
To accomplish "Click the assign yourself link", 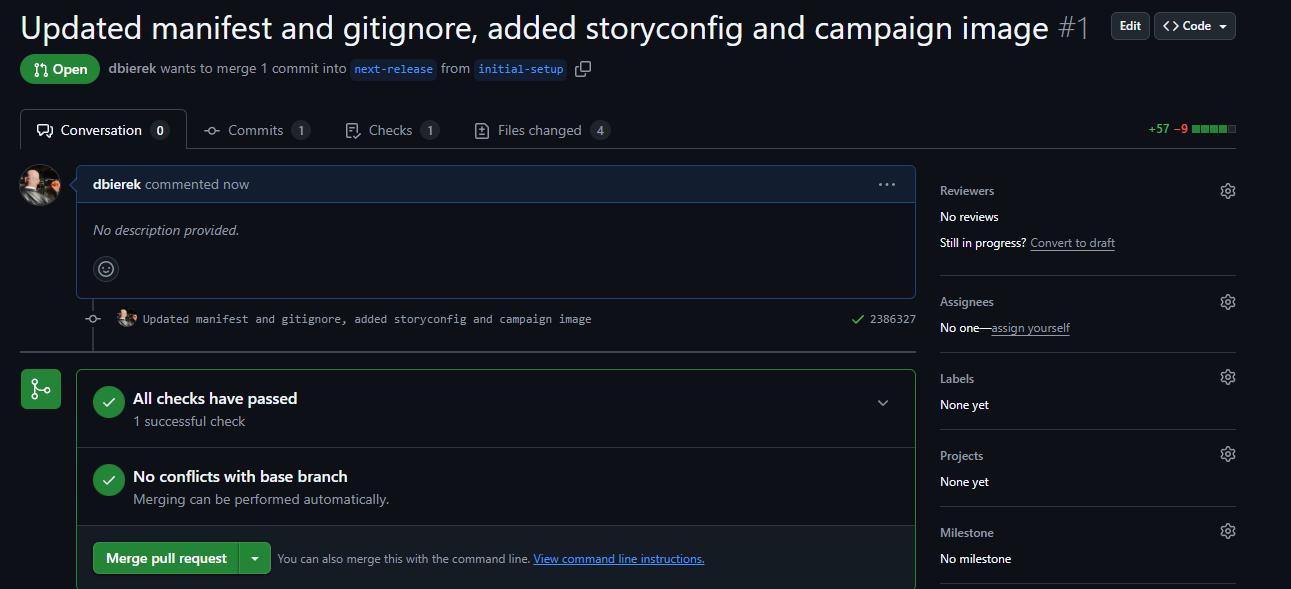I will (1030, 328).
